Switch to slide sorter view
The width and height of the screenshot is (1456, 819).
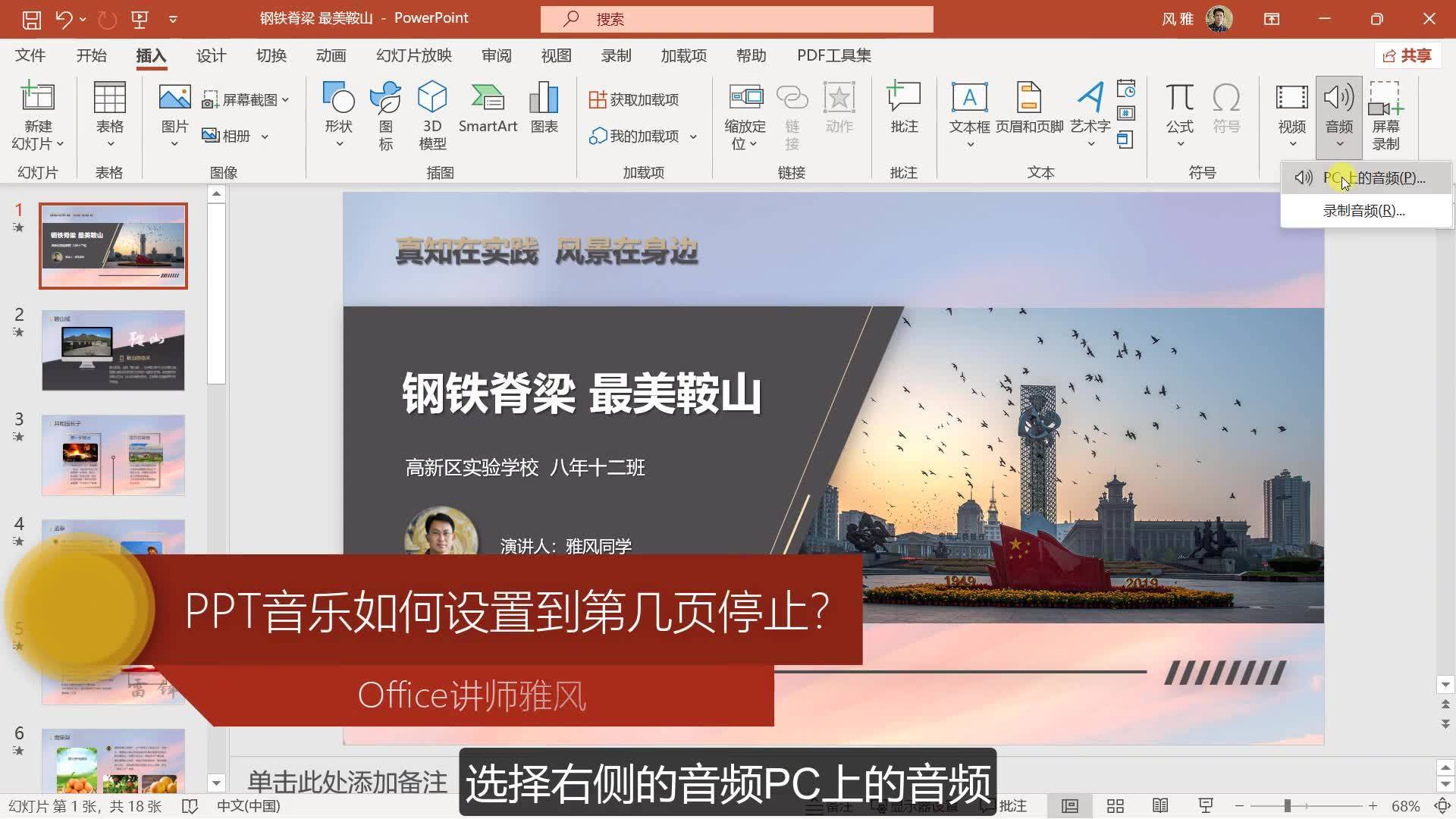pos(1116,805)
